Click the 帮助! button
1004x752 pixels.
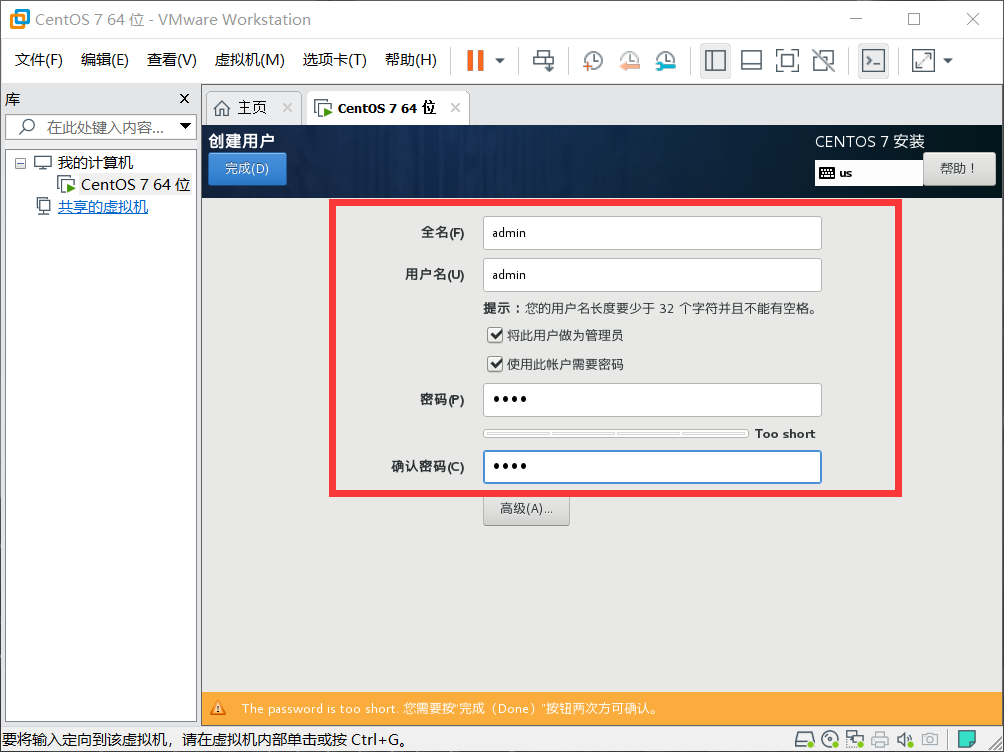[x=959, y=169]
